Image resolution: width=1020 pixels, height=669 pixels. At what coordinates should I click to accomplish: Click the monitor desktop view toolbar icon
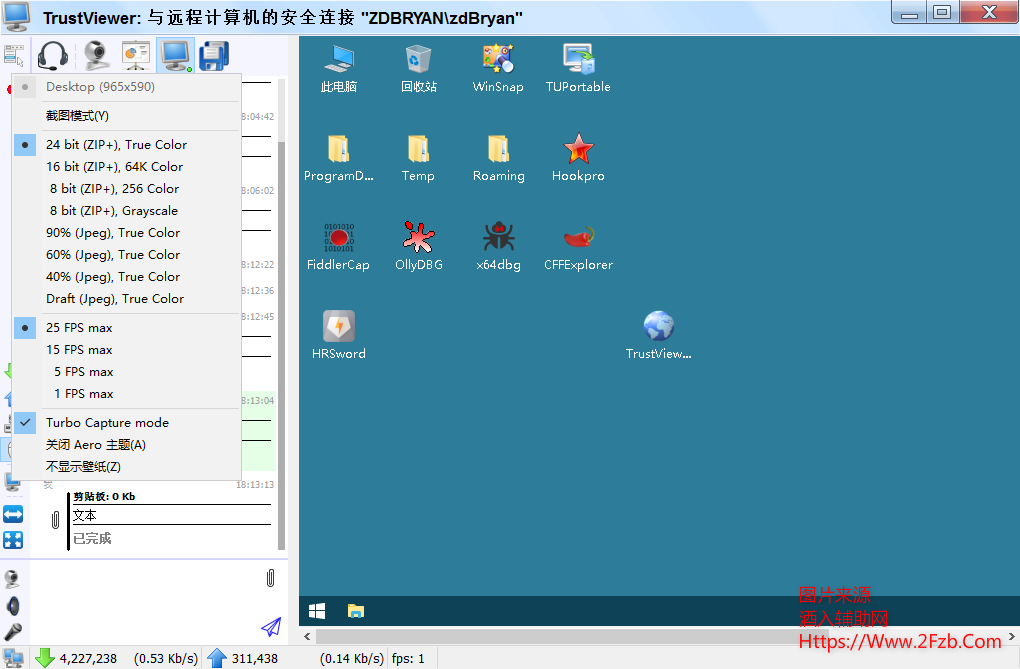pos(176,55)
